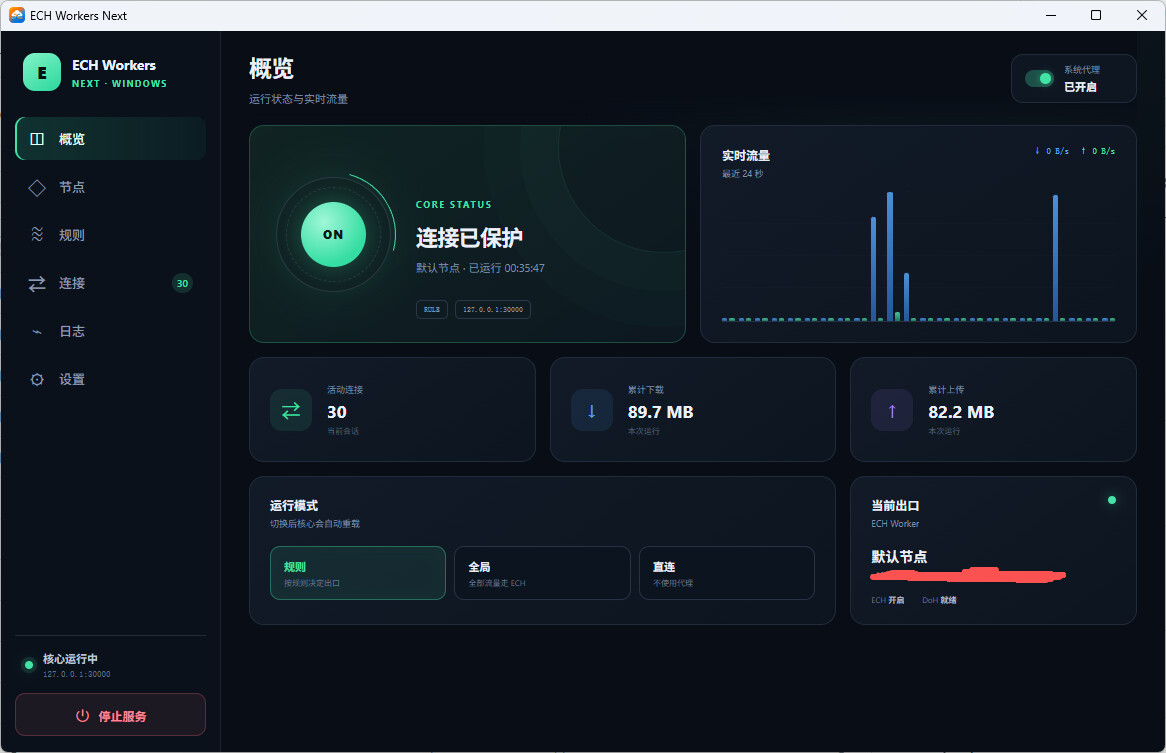
Task: Click the gear Settings icon
Action: click(37, 380)
